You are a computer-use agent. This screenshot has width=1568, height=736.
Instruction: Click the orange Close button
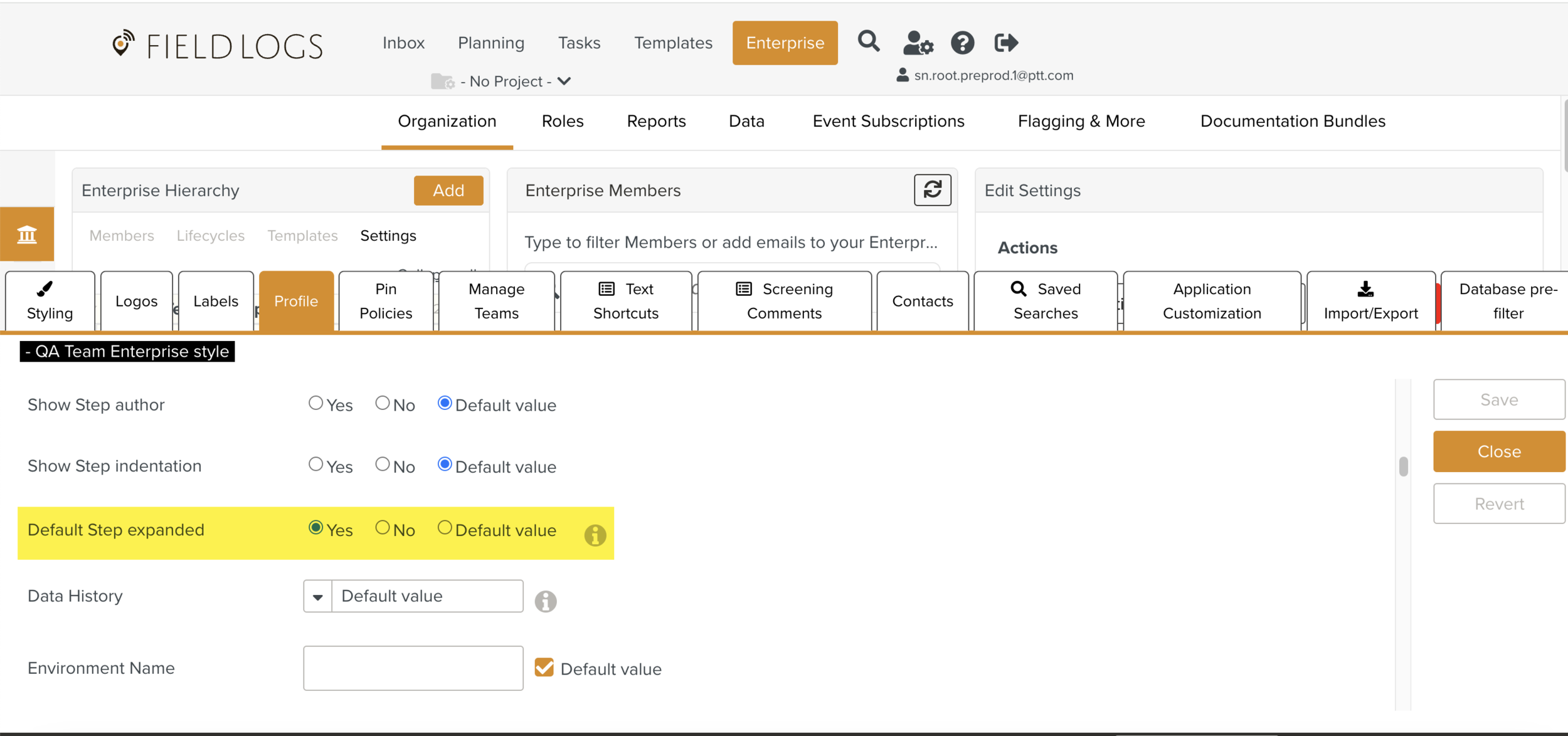coord(1498,451)
